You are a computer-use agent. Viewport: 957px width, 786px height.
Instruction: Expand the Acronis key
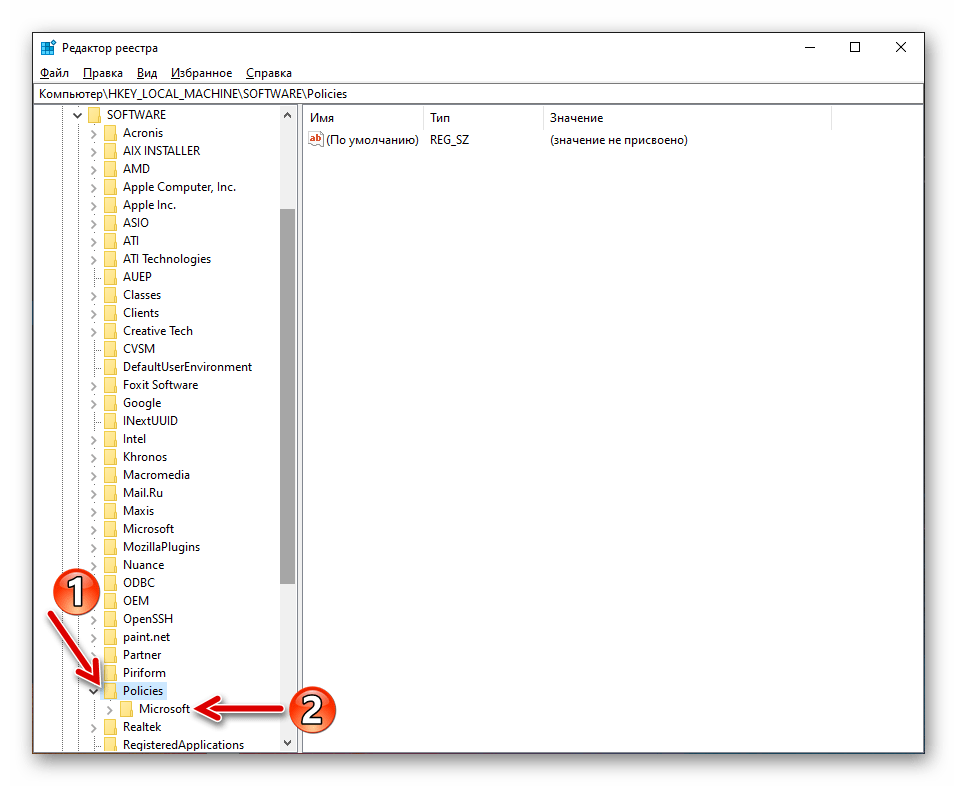pos(93,133)
